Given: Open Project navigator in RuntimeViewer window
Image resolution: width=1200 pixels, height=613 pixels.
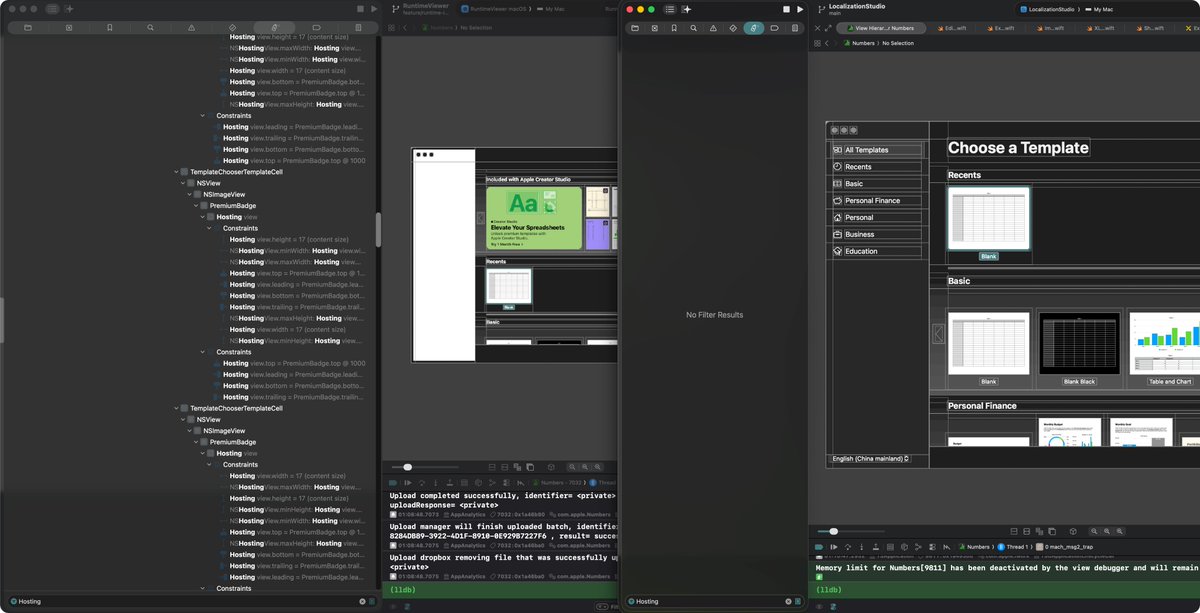Looking at the screenshot, I should pos(27,28).
